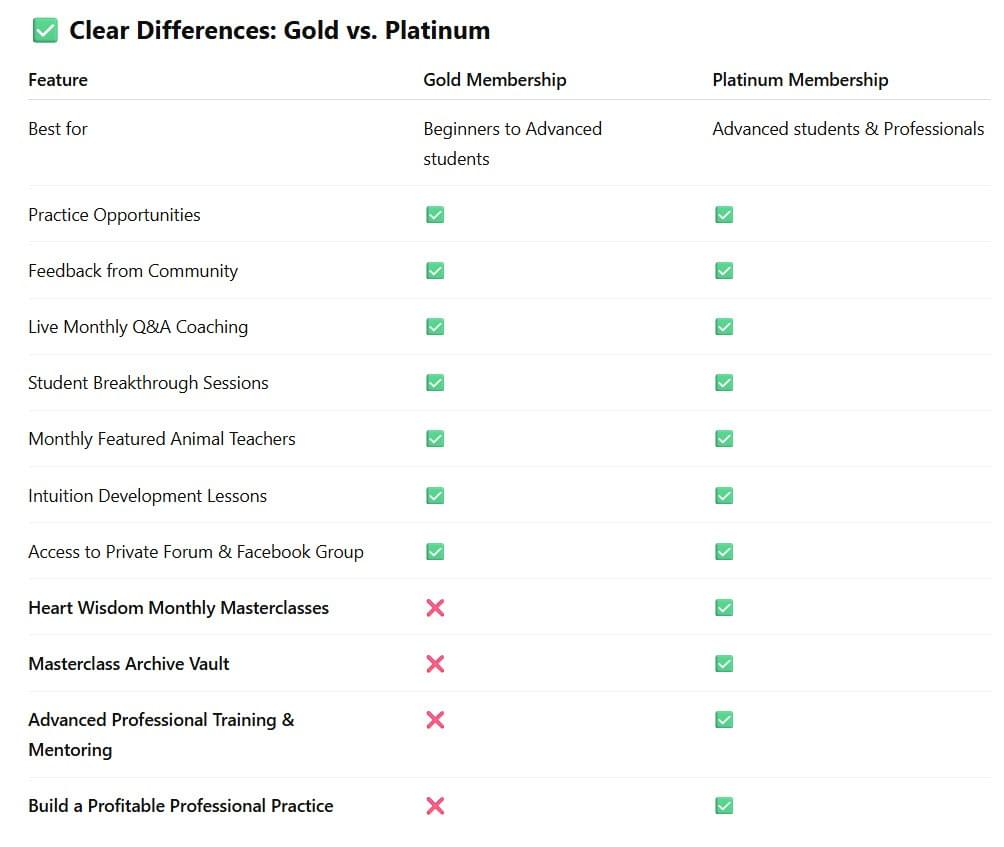The width and height of the screenshot is (1004, 847).
Task: Click Platinum checkmark for Build a Profitable Practice
Action: (724, 806)
